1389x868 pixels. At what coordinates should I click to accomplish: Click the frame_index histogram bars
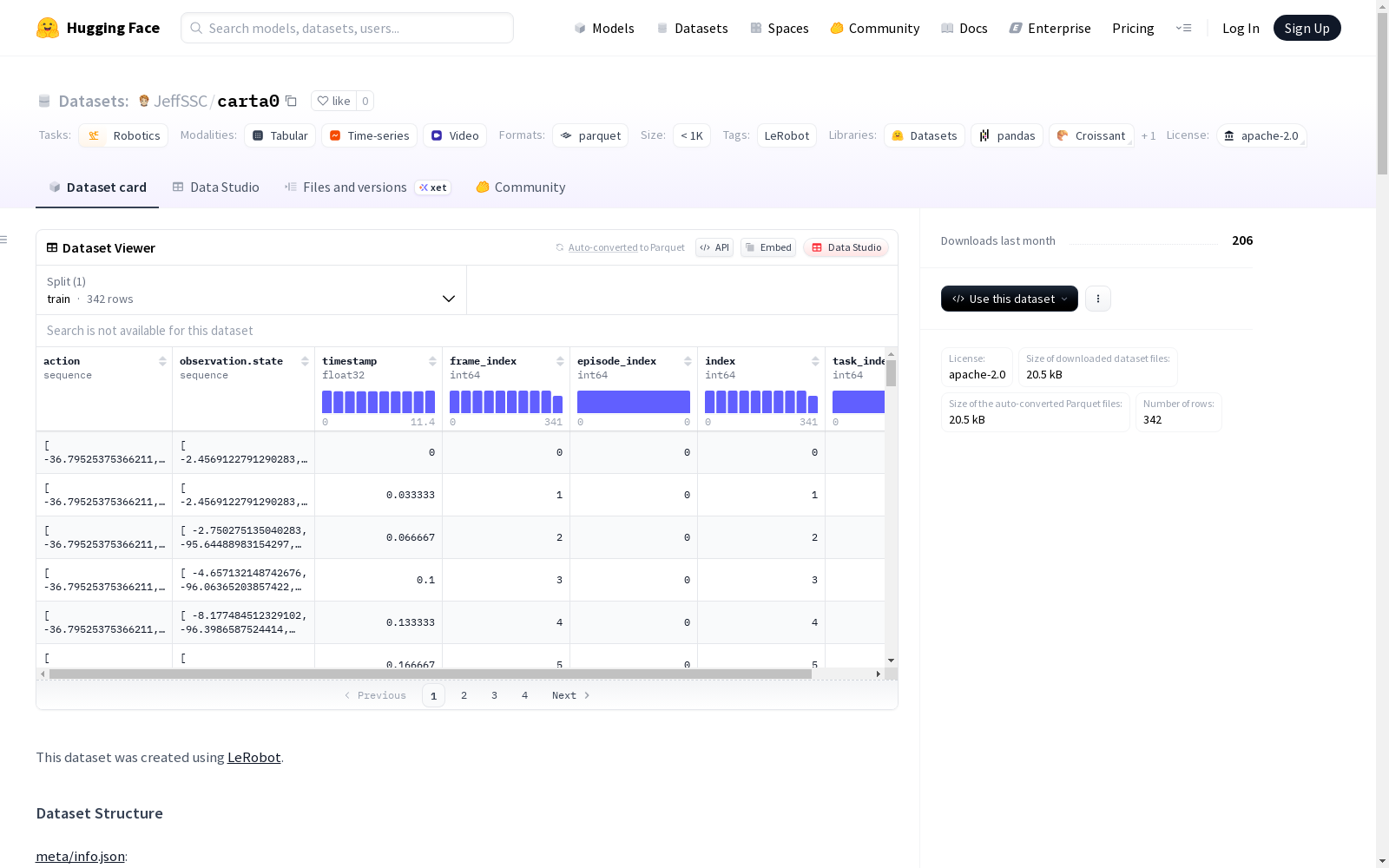pyautogui.click(x=506, y=402)
